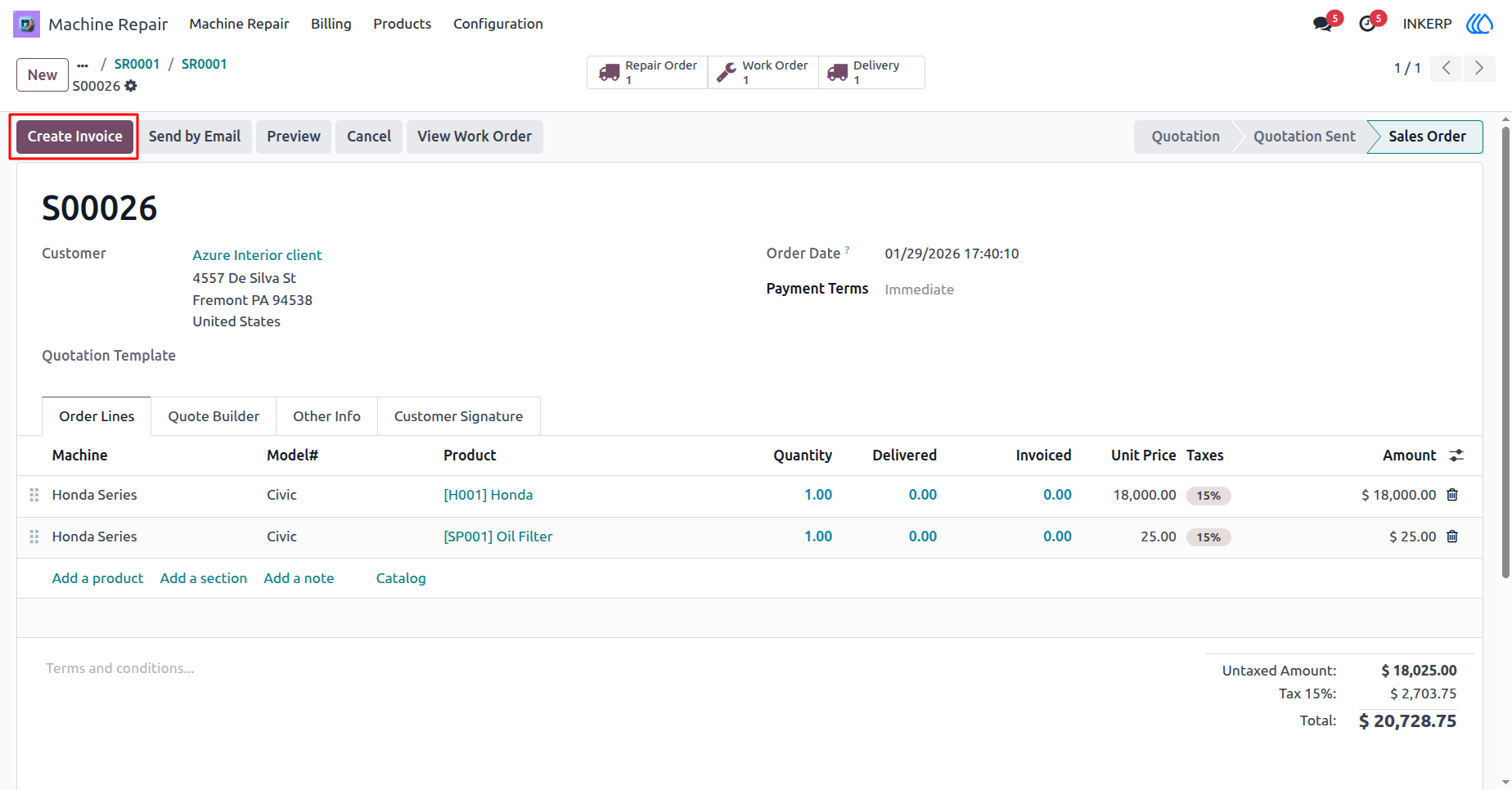This screenshot has height=790, width=1512.
Task: Open the Machine Repair menu
Action: pos(239,24)
